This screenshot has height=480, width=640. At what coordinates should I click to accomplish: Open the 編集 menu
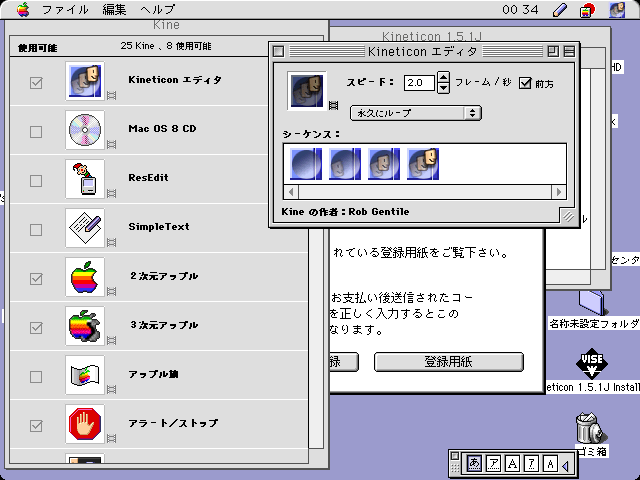114,9
